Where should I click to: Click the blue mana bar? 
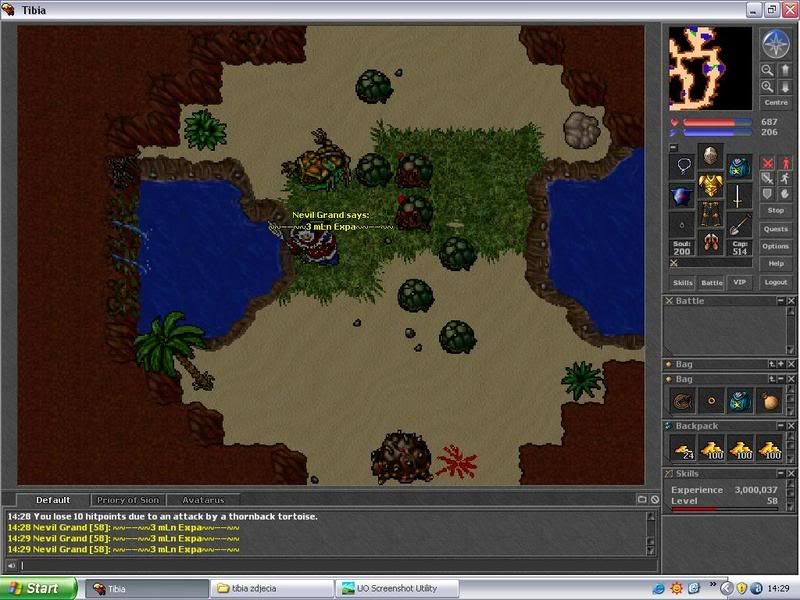point(717,133)
